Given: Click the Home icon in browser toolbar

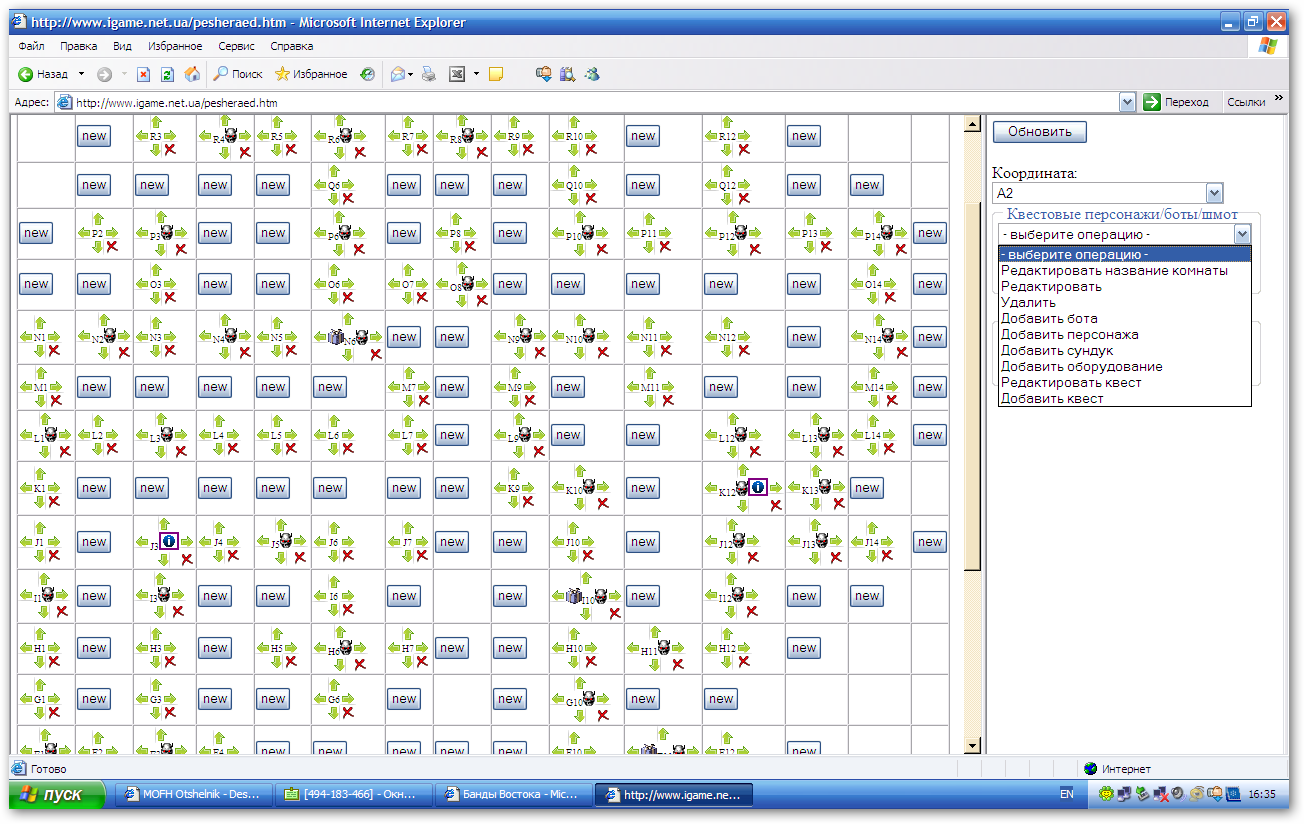Looking at the screenshot, I should pyautogui.click(x=192, y=74).
